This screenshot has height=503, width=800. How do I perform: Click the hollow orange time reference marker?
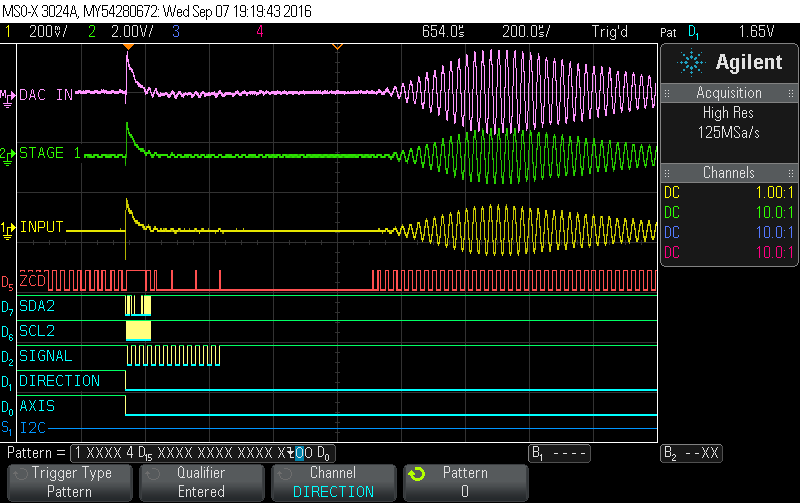(x=337, y=48)
